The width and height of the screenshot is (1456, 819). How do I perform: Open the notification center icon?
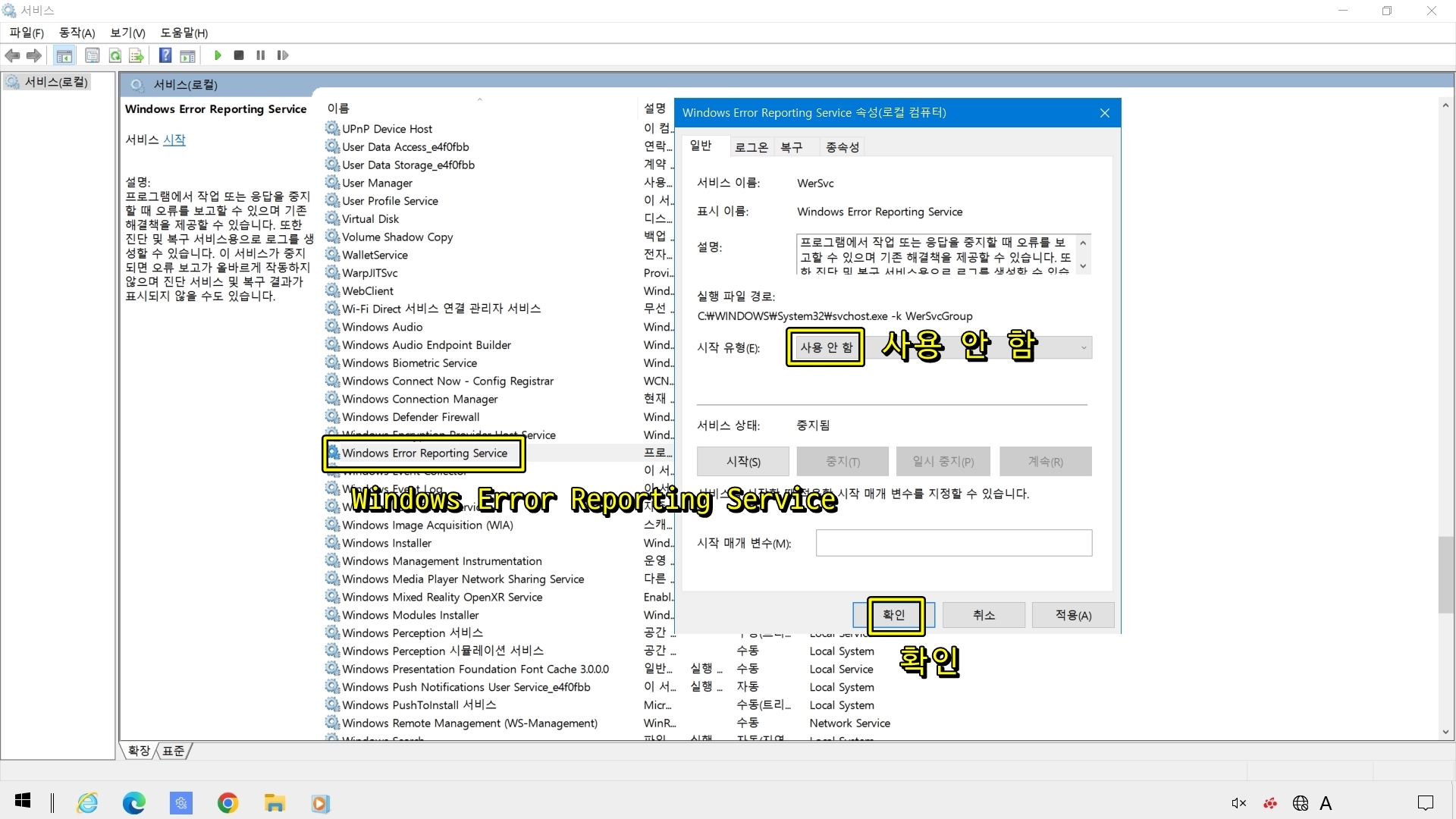(1426, 803)
